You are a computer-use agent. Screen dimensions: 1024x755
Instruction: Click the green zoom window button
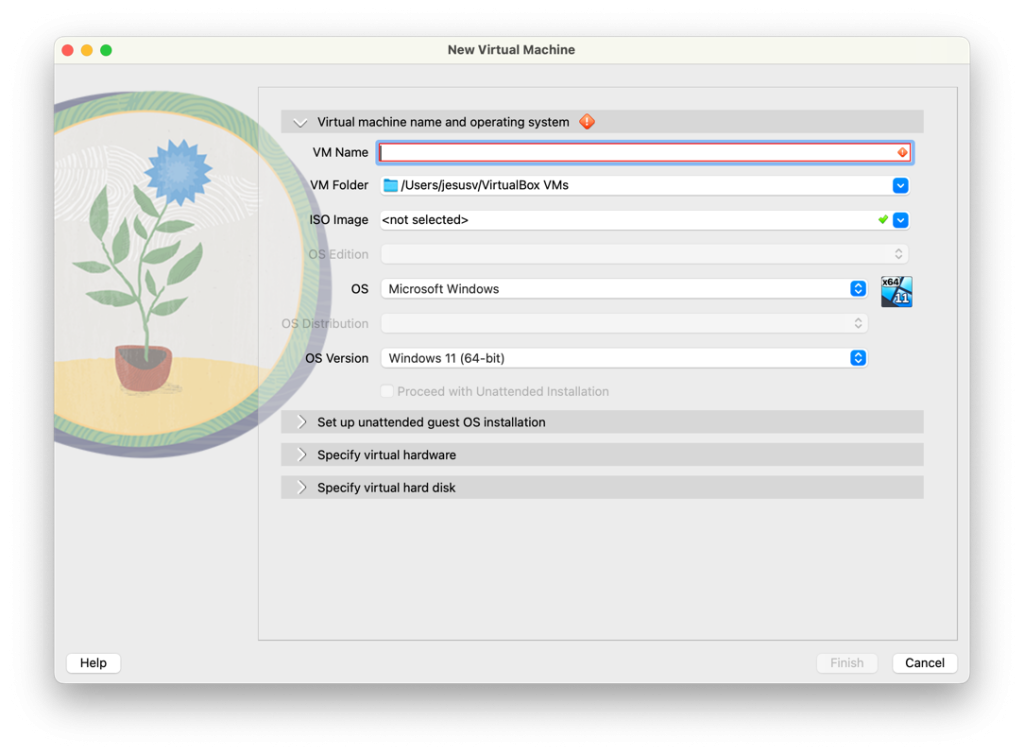106,50
